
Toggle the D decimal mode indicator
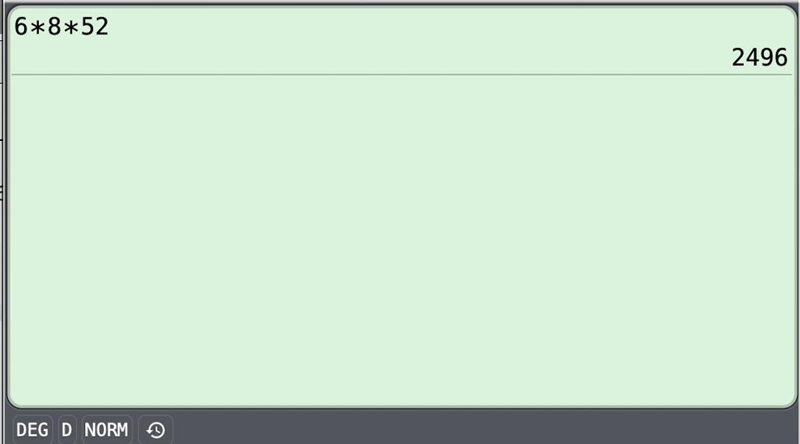(67, 430)
